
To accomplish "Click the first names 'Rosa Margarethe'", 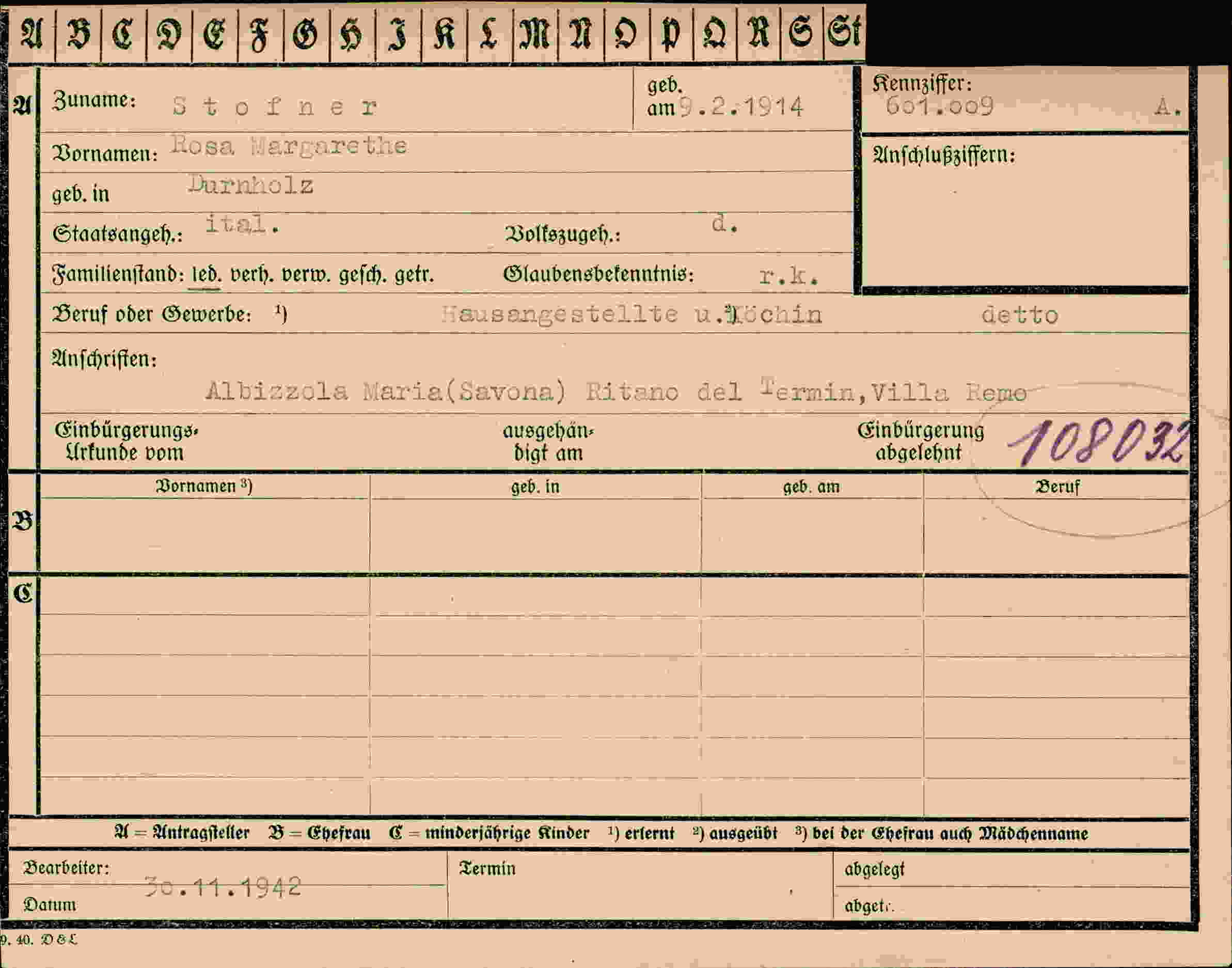I will pos(289,146).
